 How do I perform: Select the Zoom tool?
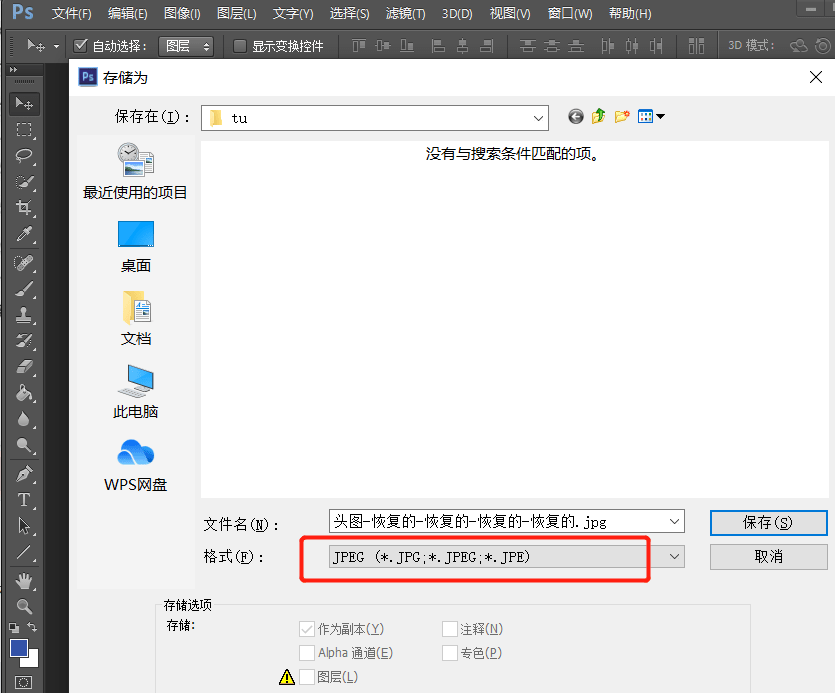click(24, 606)
